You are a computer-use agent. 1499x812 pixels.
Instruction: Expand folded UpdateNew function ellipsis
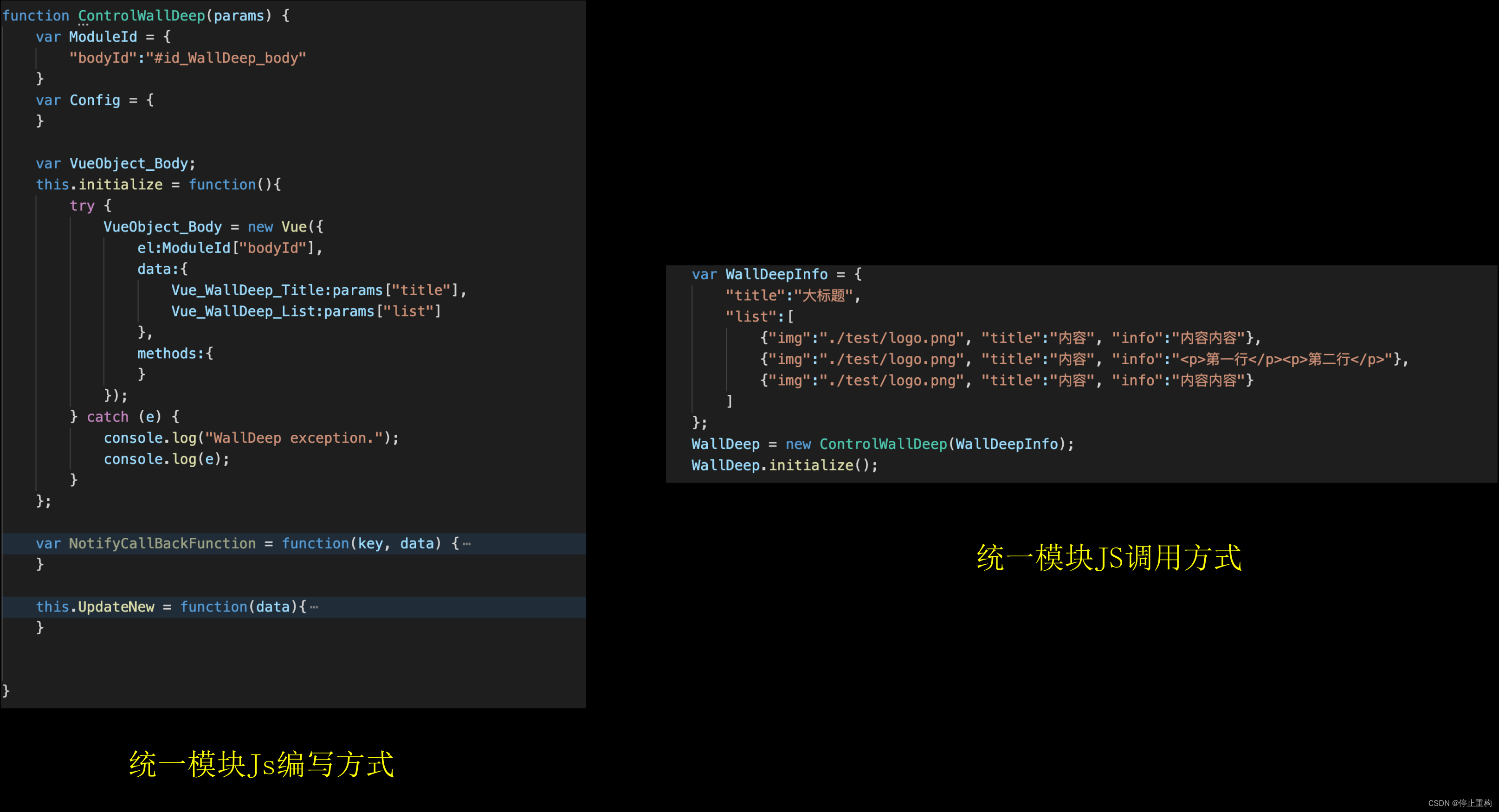click(x=314, y=607)
